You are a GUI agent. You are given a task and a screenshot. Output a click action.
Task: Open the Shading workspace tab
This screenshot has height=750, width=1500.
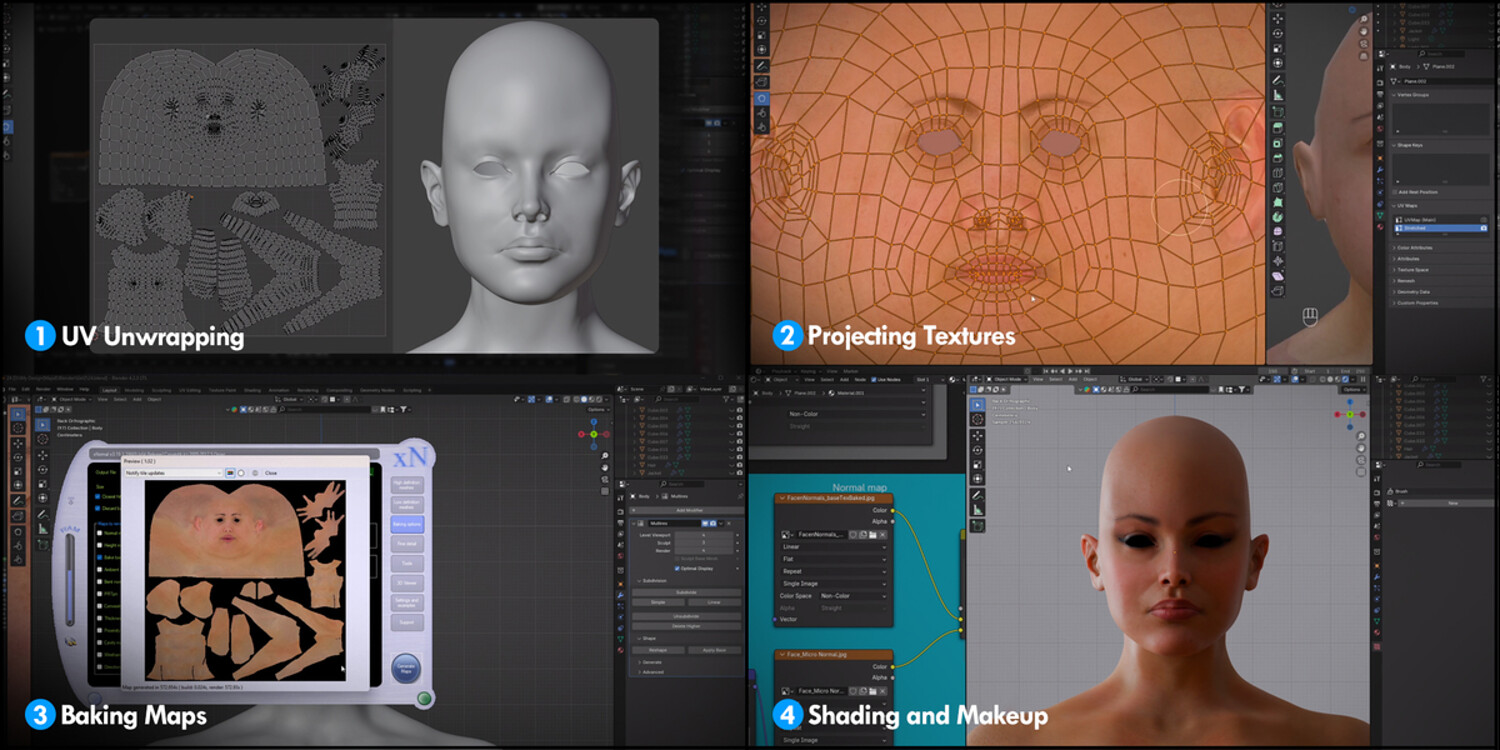(252, 390)
